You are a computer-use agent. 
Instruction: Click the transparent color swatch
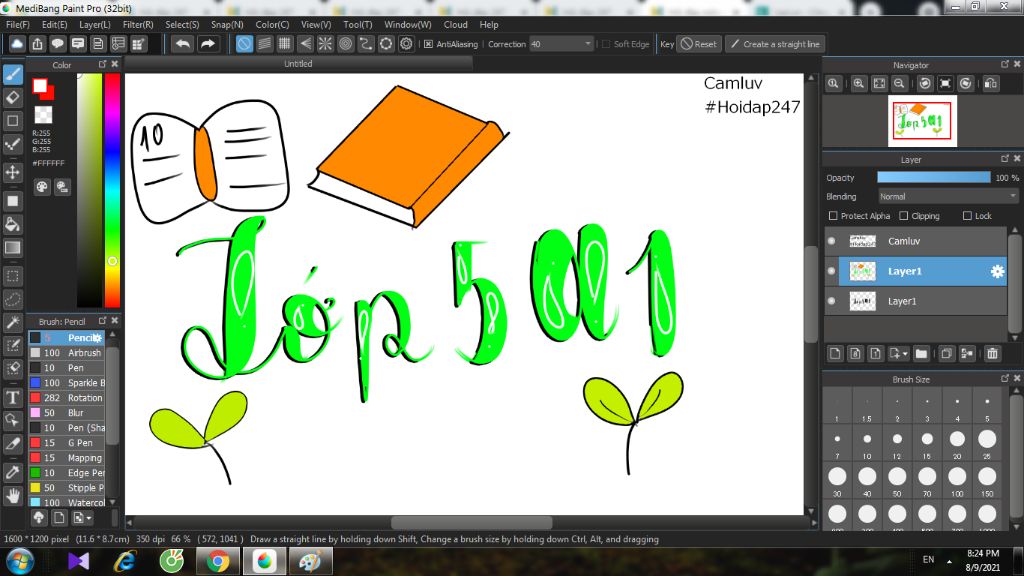tap(43, 115)
